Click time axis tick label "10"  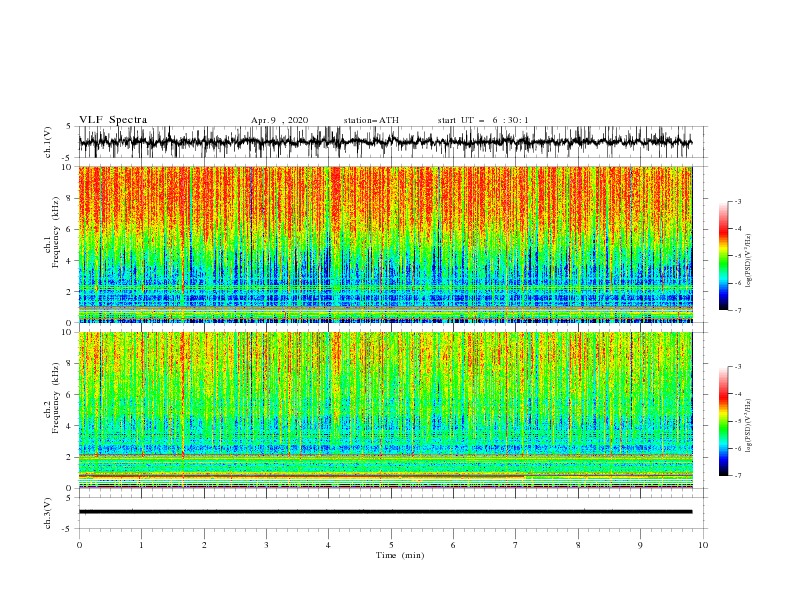703,545
